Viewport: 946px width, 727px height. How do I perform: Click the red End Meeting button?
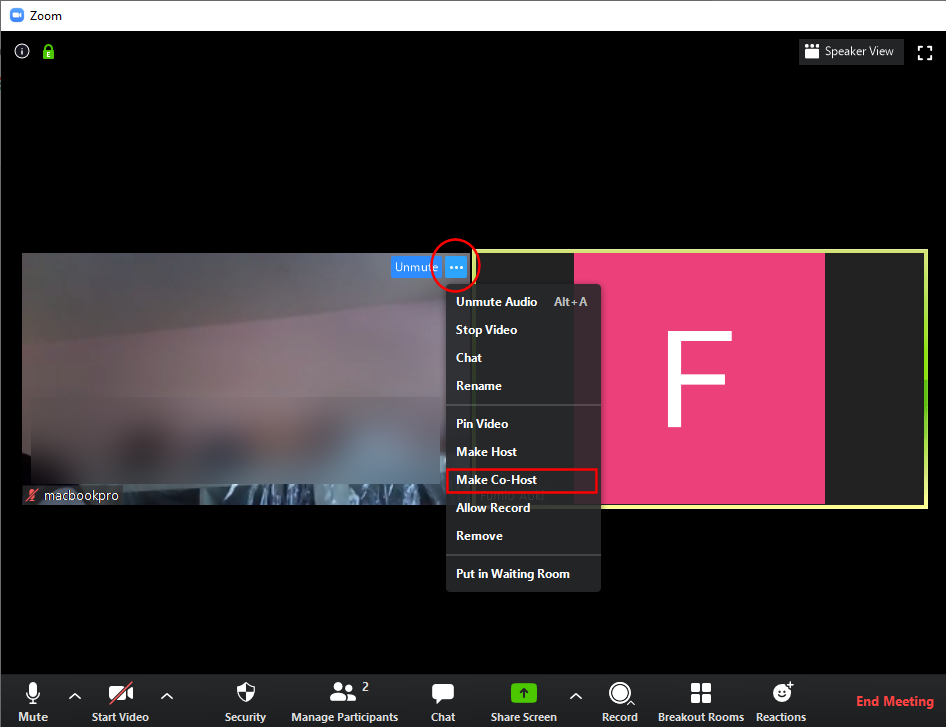click(894, 701)
